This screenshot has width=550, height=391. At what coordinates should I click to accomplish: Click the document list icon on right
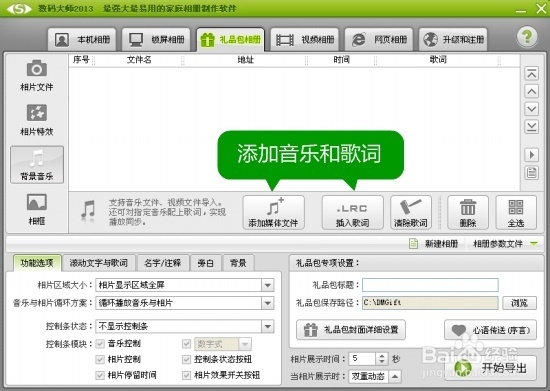(x=531, y=173)
